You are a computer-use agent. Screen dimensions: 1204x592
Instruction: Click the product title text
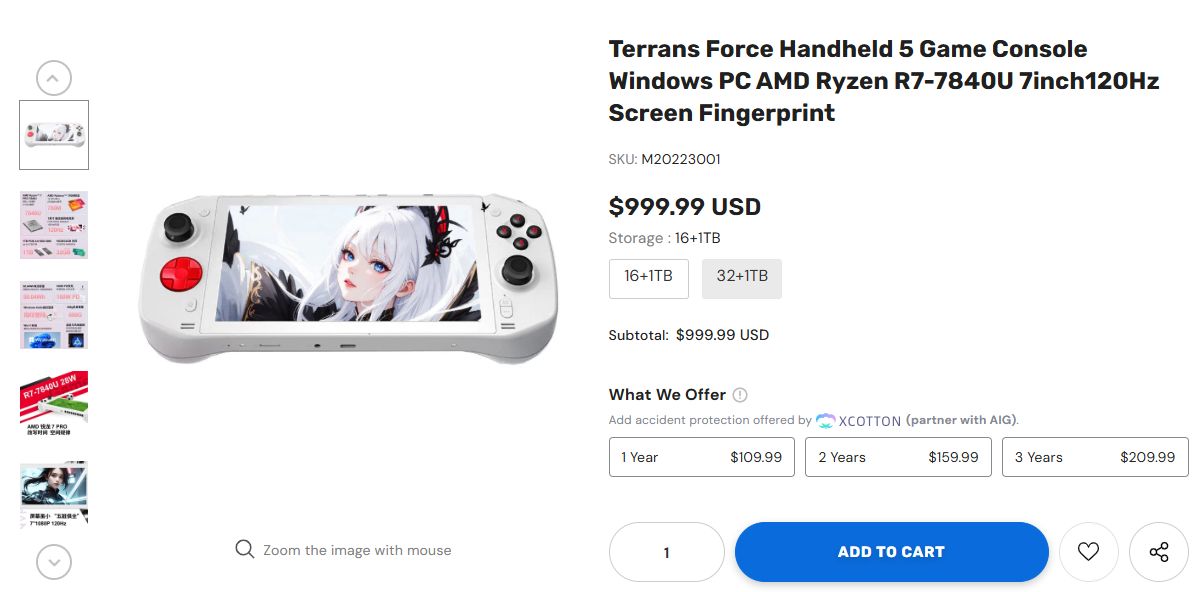pyautogui.click(x=884, y=81)
